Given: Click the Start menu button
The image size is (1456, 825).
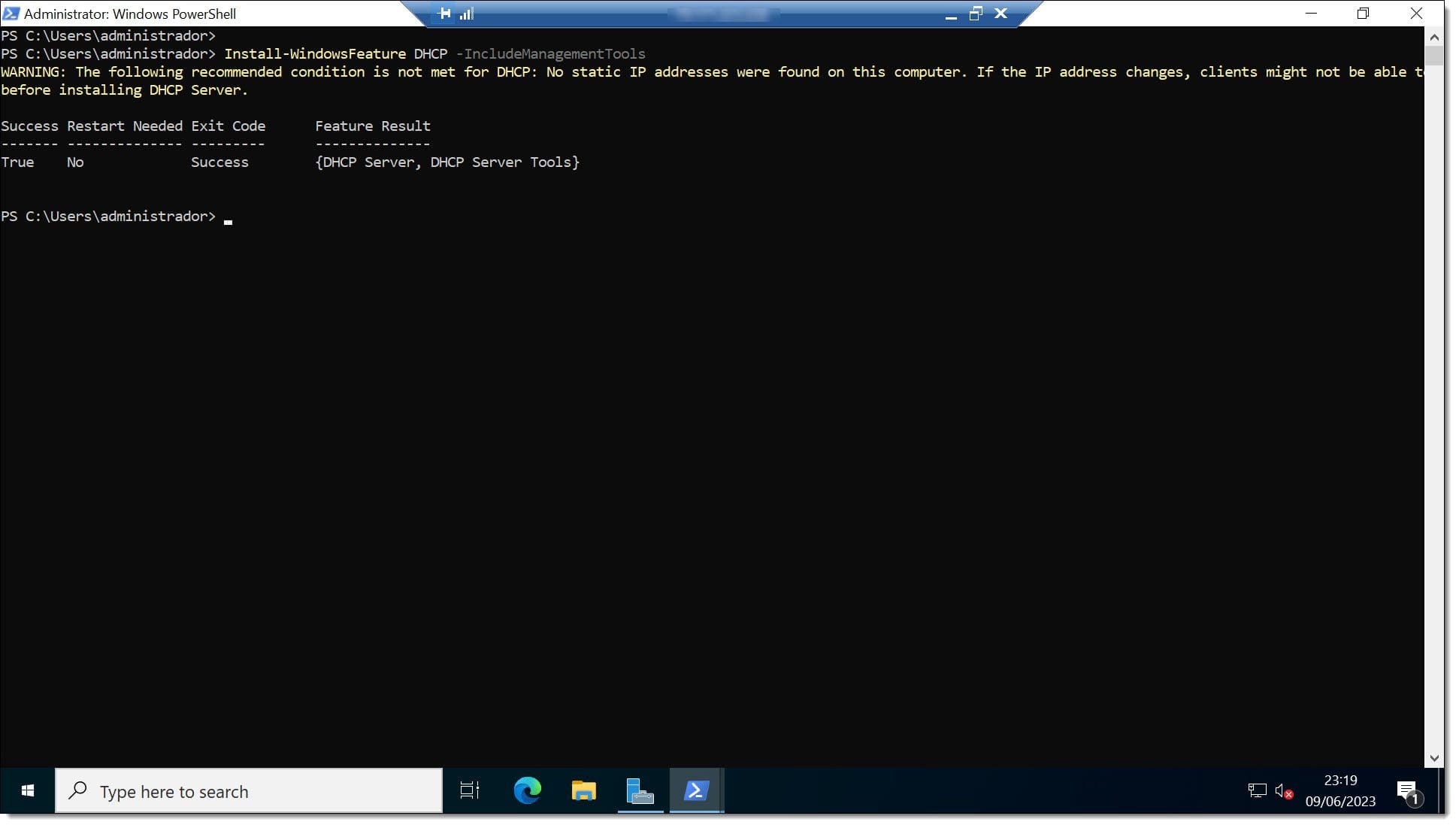Looking at the screenshot, I should (26, 791).
